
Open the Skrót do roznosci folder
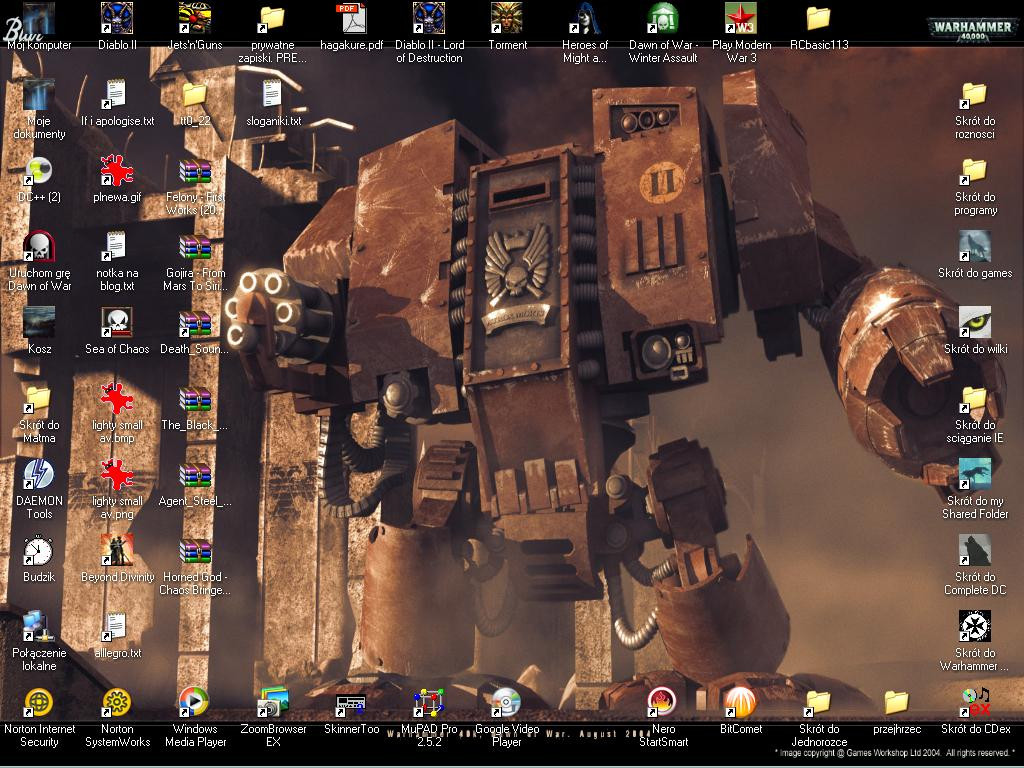pyautogui.click(x=975, y=95)
